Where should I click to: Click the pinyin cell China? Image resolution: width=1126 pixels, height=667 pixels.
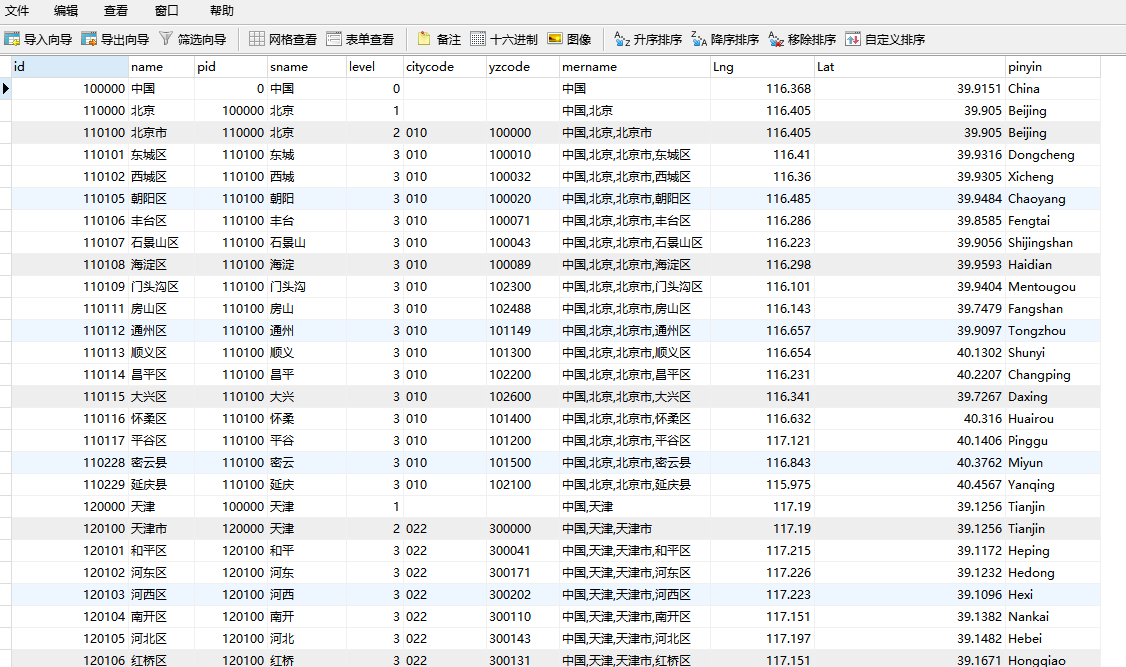click(x=1053, y=88)
